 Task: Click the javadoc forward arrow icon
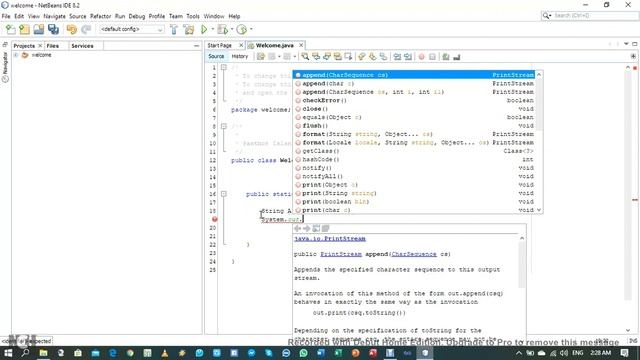pyautogui.click(x=307, y=228)
